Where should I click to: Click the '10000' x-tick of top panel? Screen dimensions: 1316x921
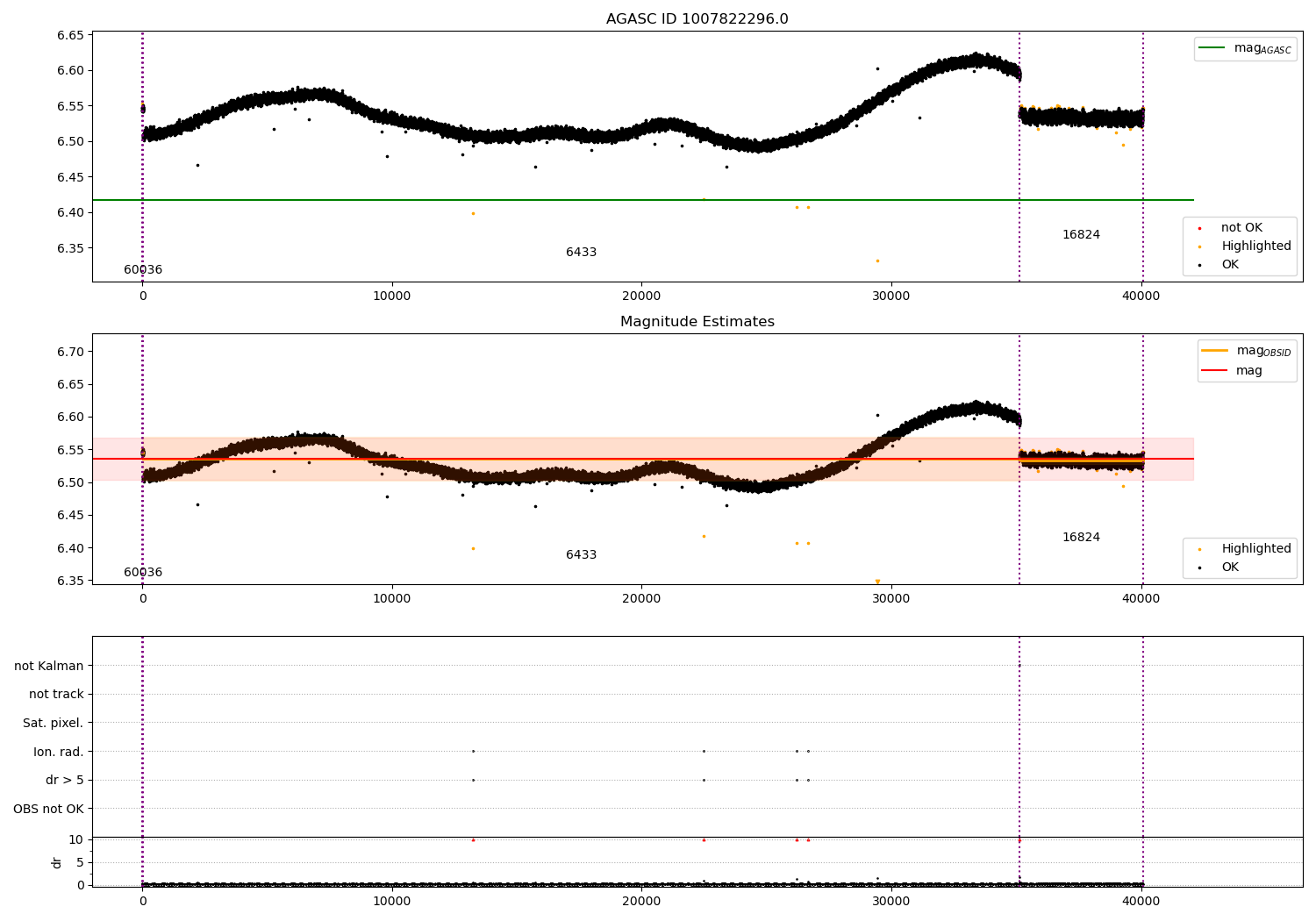[x=392, y=296]
